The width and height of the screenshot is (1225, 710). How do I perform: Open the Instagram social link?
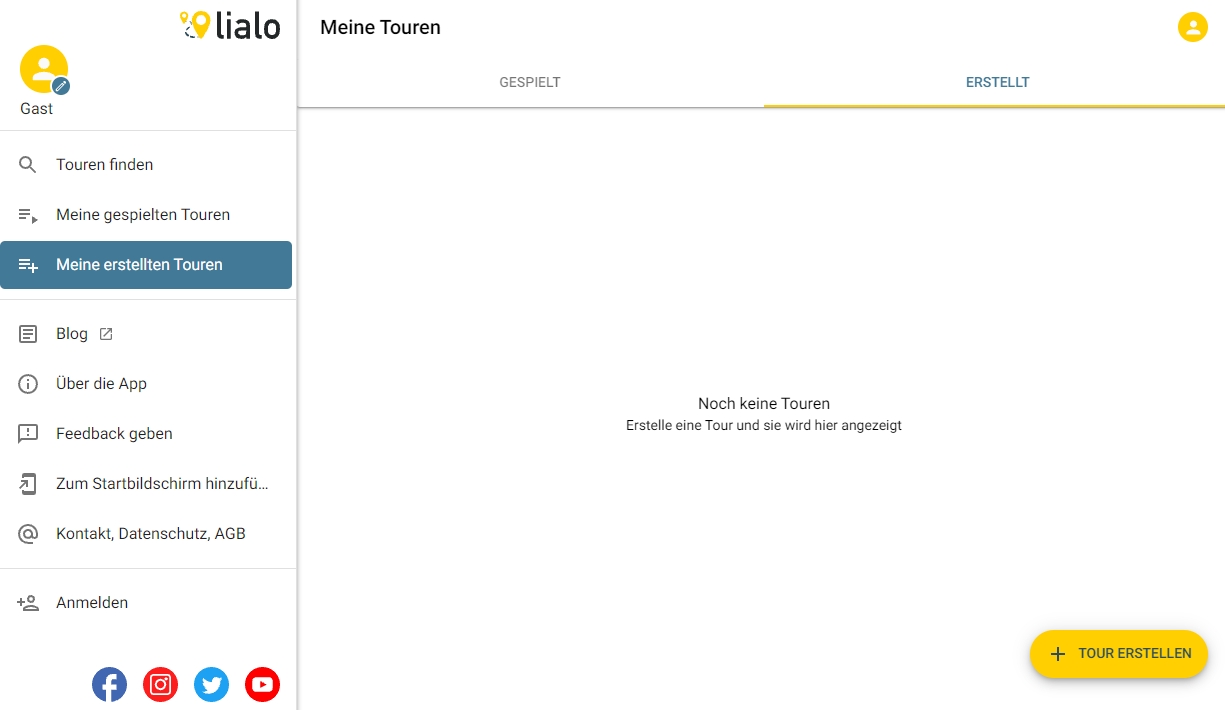[160, 684]
